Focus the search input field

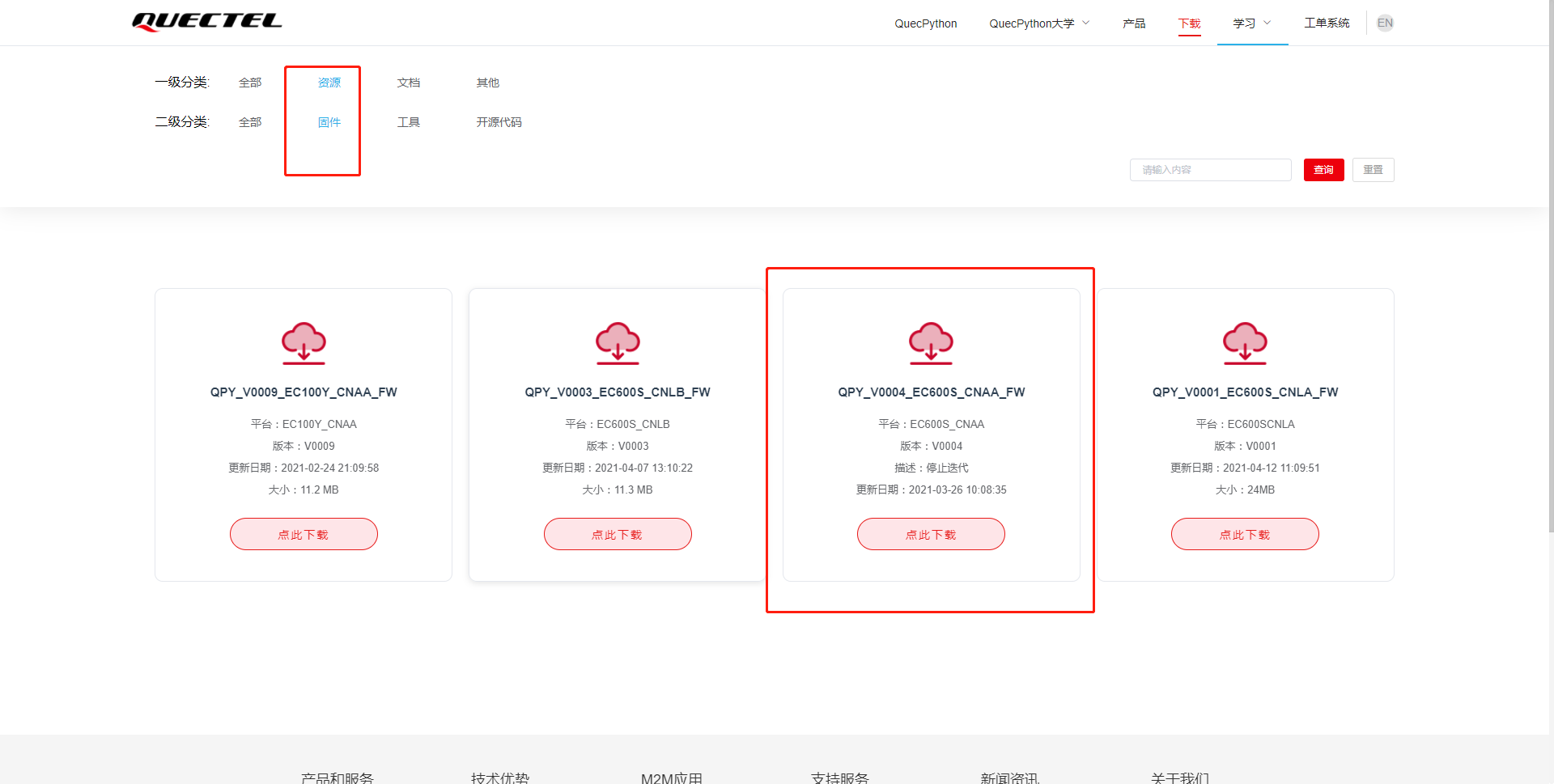click(x=1210, y=170)
